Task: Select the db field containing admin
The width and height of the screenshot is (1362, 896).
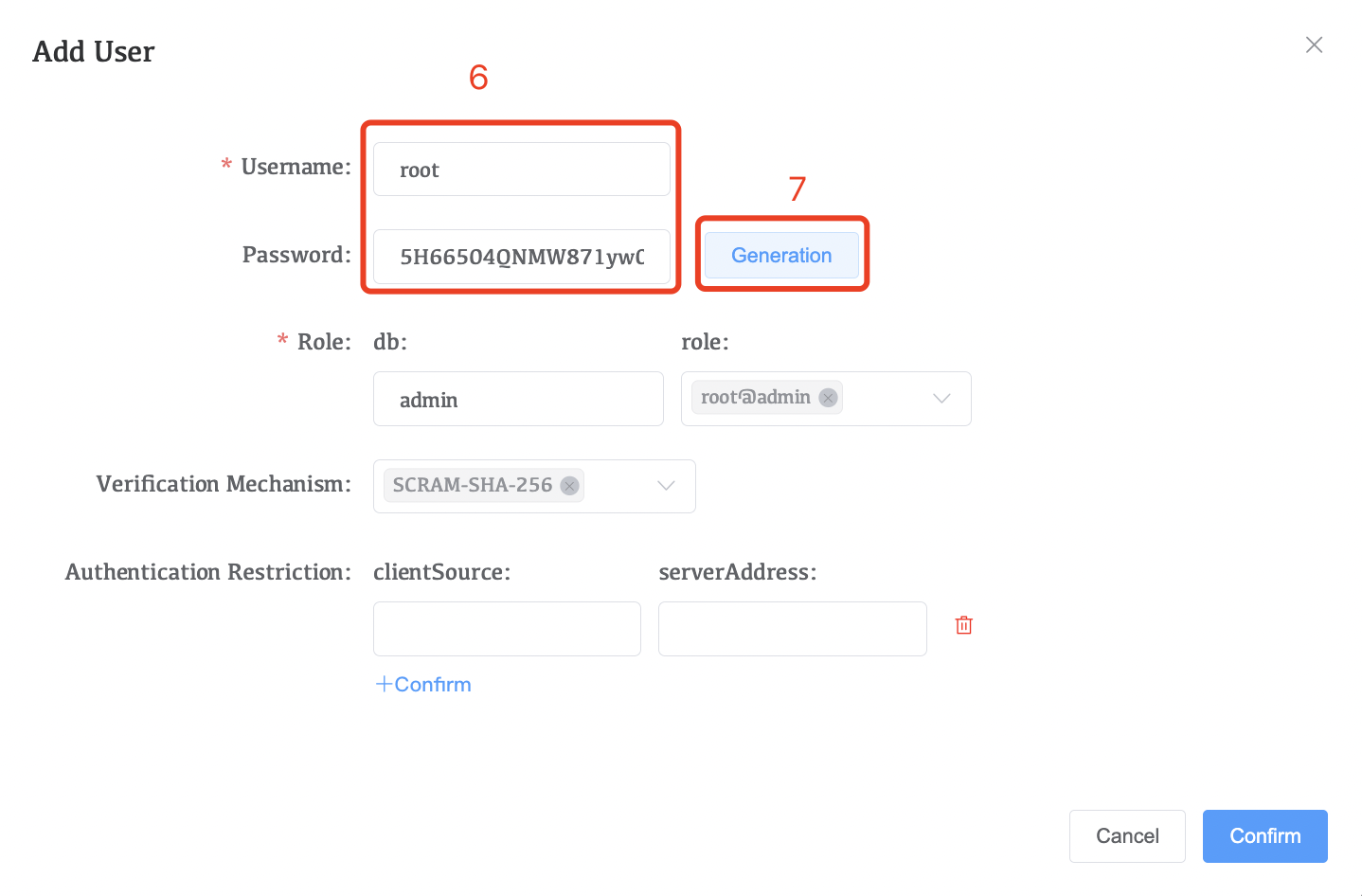Action: tap(518, 400)
